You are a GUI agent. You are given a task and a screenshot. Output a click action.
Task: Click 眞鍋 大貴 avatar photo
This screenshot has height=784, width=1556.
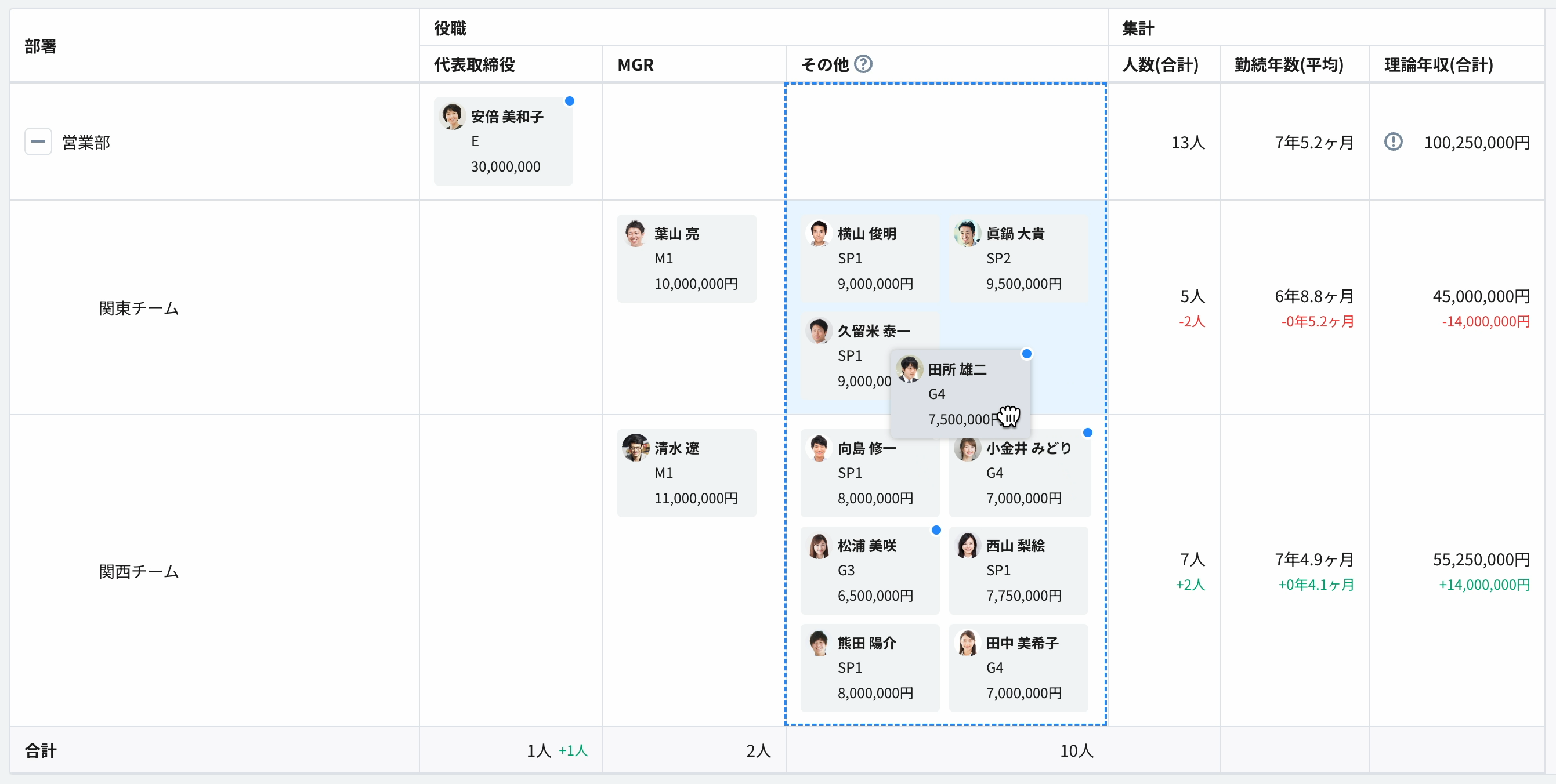point(967,234)
